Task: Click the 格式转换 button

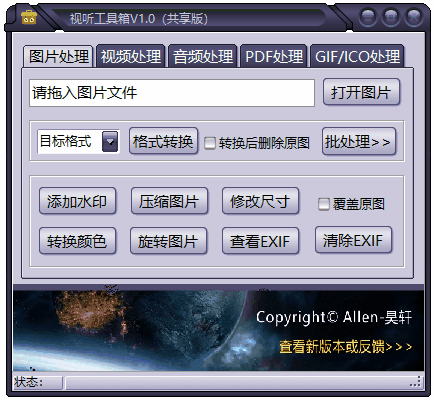Action: 163,141
